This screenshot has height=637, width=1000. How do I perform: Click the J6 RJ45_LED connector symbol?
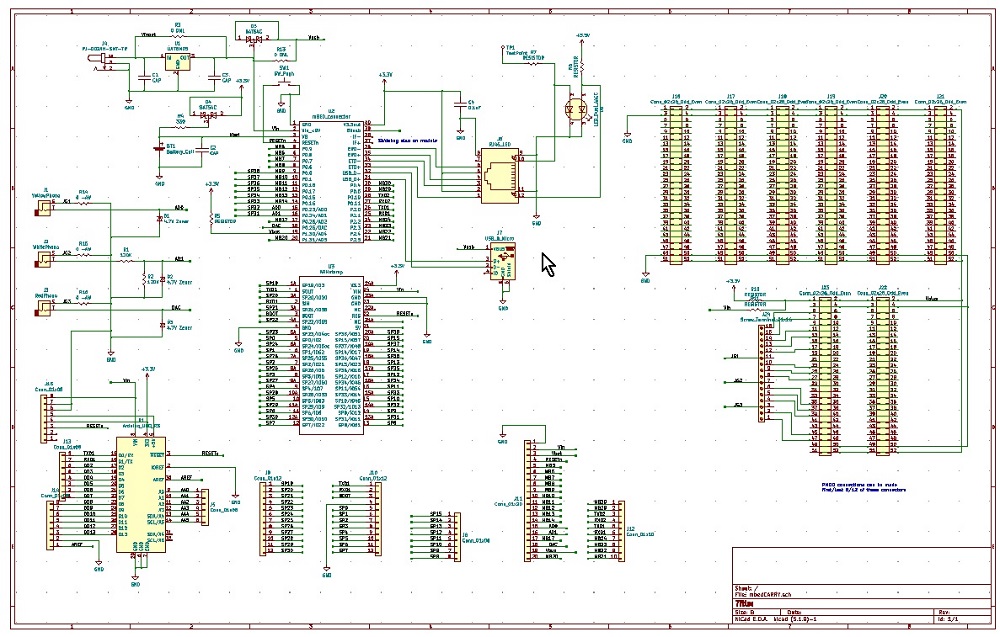tap(500, 173)
